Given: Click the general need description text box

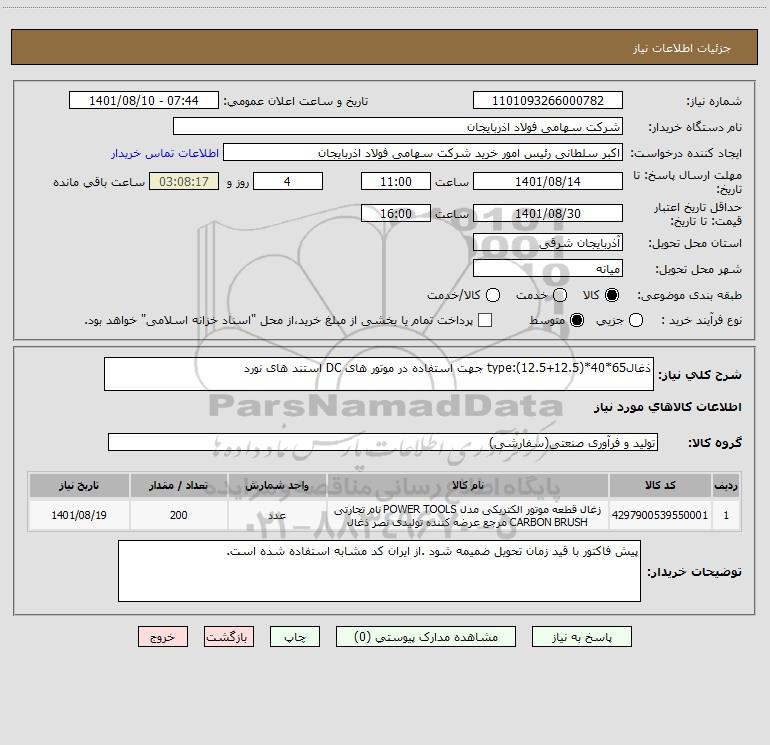Looking at the screenshot, I should 379,374.
